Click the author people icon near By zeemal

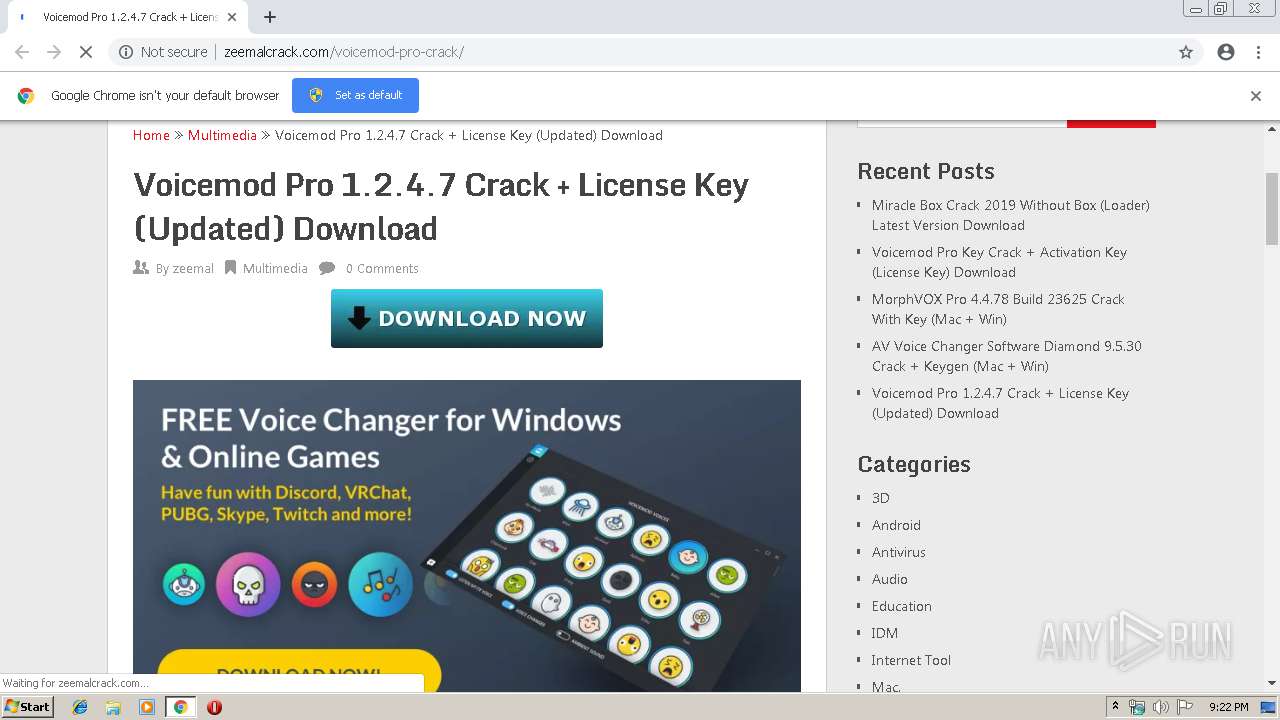click(141, 268)
